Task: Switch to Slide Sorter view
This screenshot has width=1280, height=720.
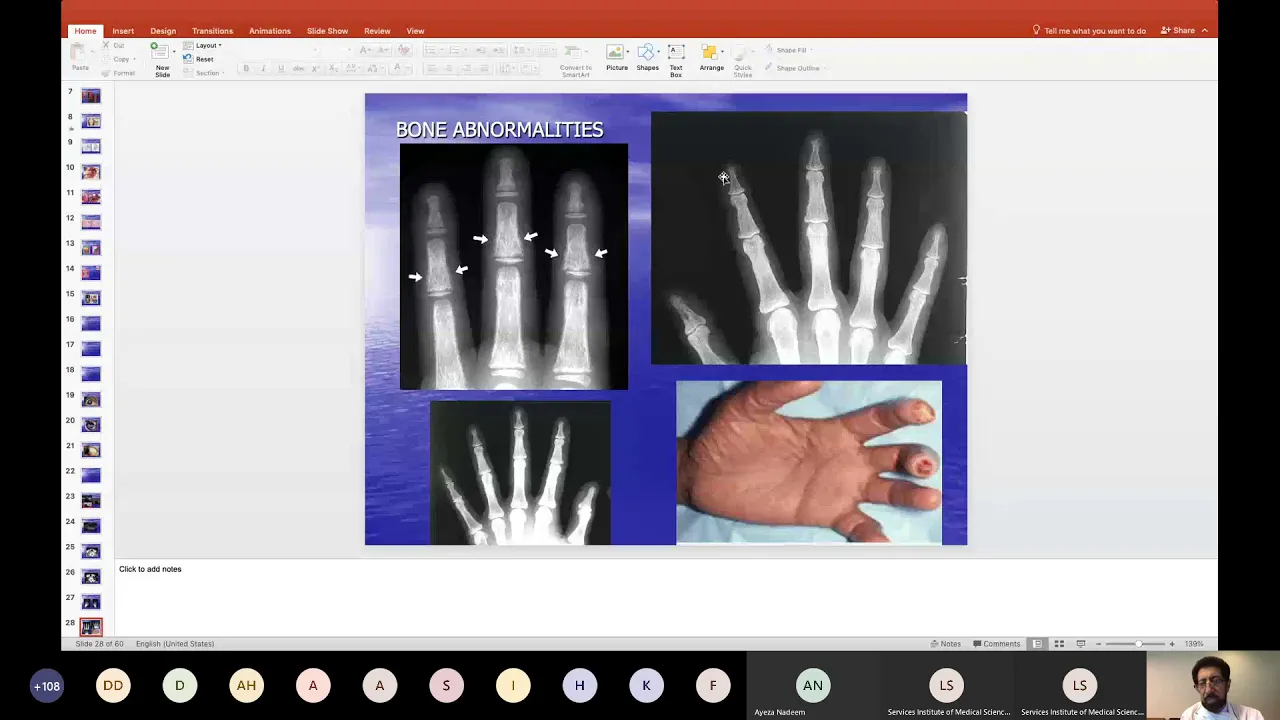Action: pos(1059,644)
